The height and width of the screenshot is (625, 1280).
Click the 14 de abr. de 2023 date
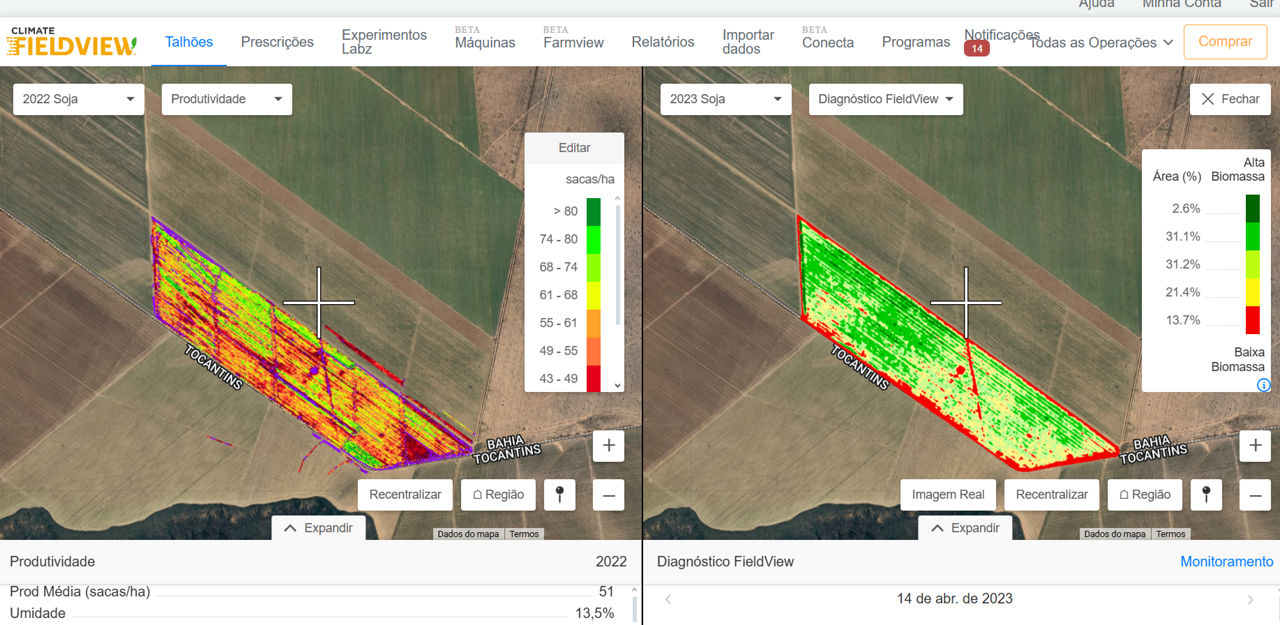[955, 599]
